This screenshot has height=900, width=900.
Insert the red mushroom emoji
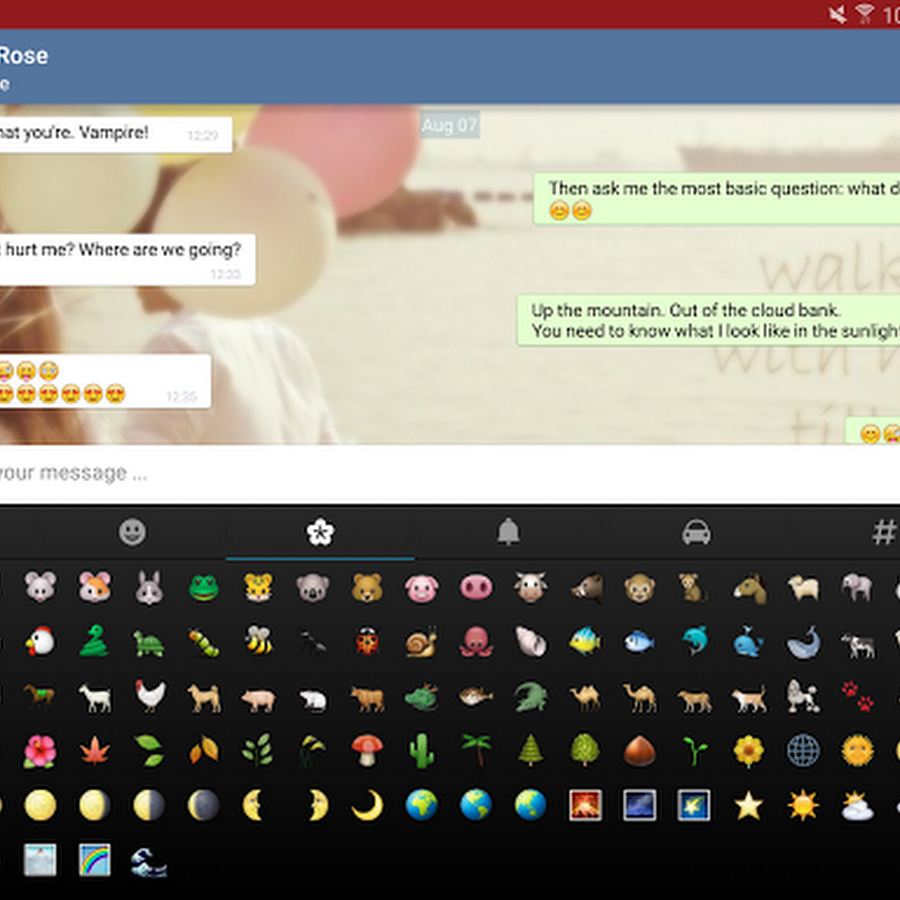tap(367, 751)
